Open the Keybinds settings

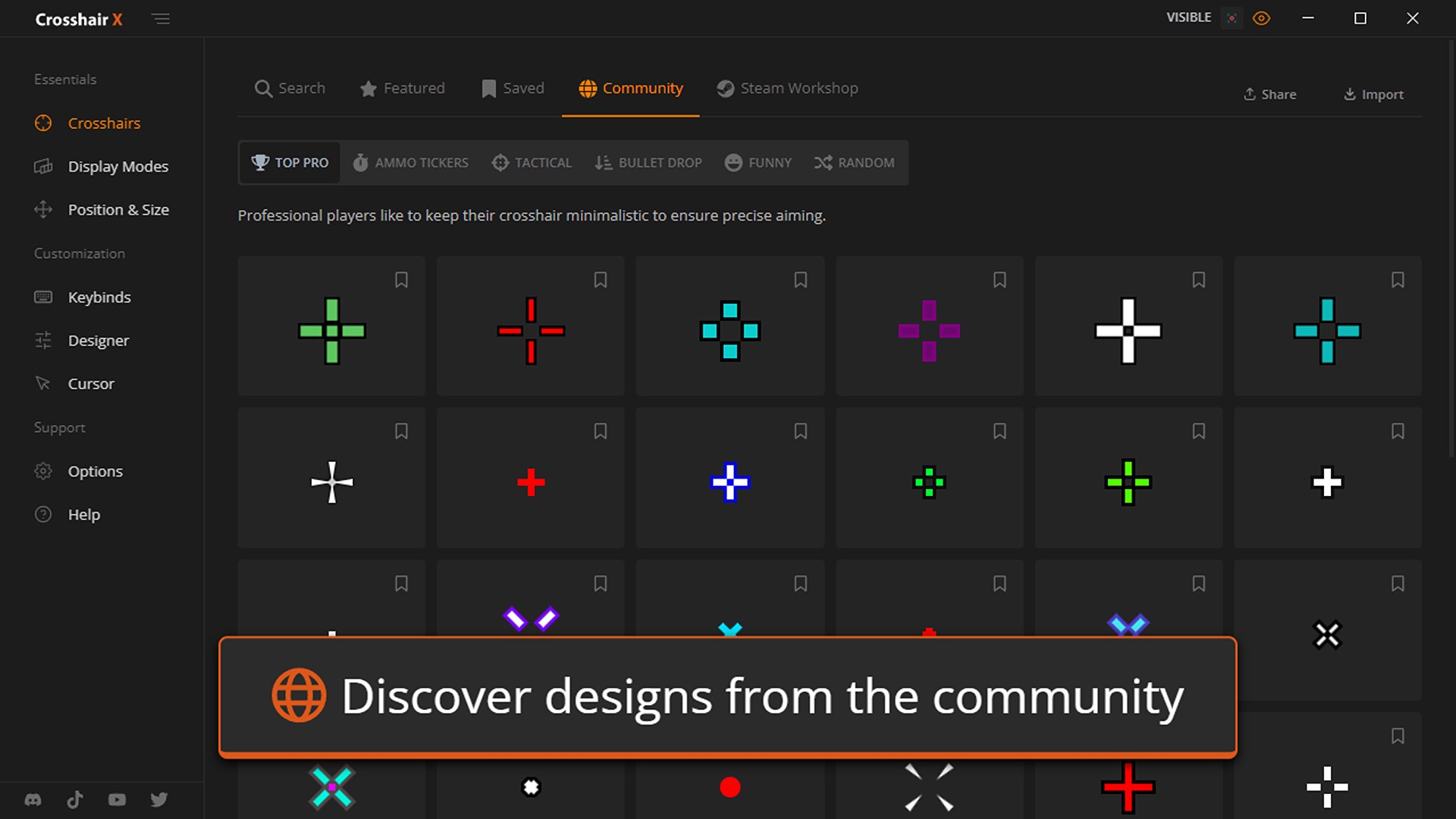click(99, 297)
